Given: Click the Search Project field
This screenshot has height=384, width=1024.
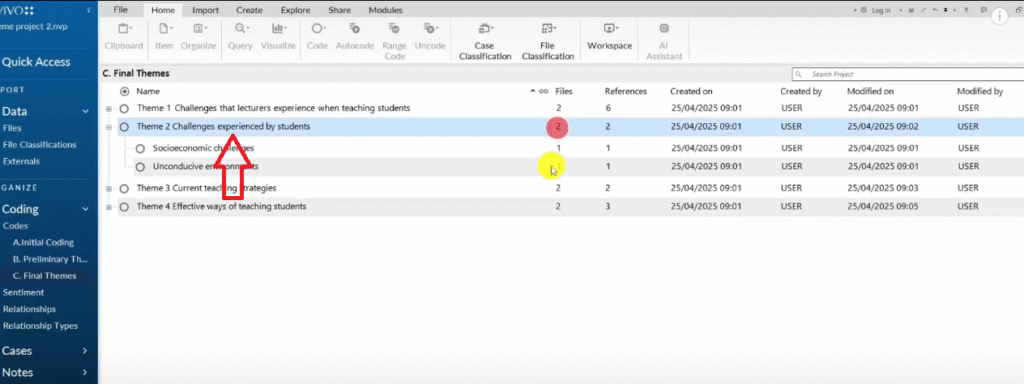Looking at the screenshot, I should (x=908, y=74).
